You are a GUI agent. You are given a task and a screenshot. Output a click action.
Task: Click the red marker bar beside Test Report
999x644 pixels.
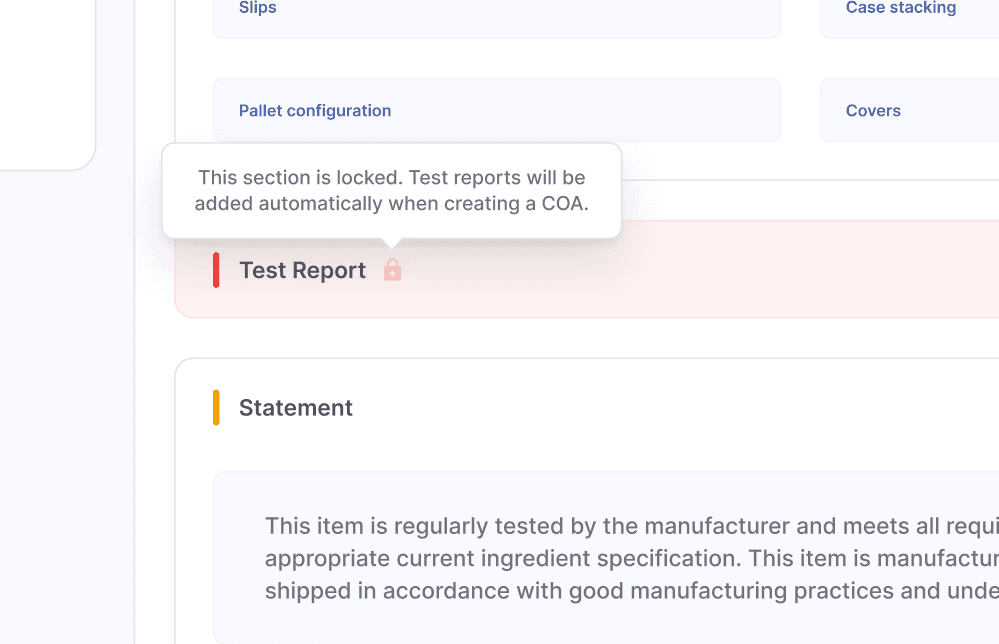point(216,270)
